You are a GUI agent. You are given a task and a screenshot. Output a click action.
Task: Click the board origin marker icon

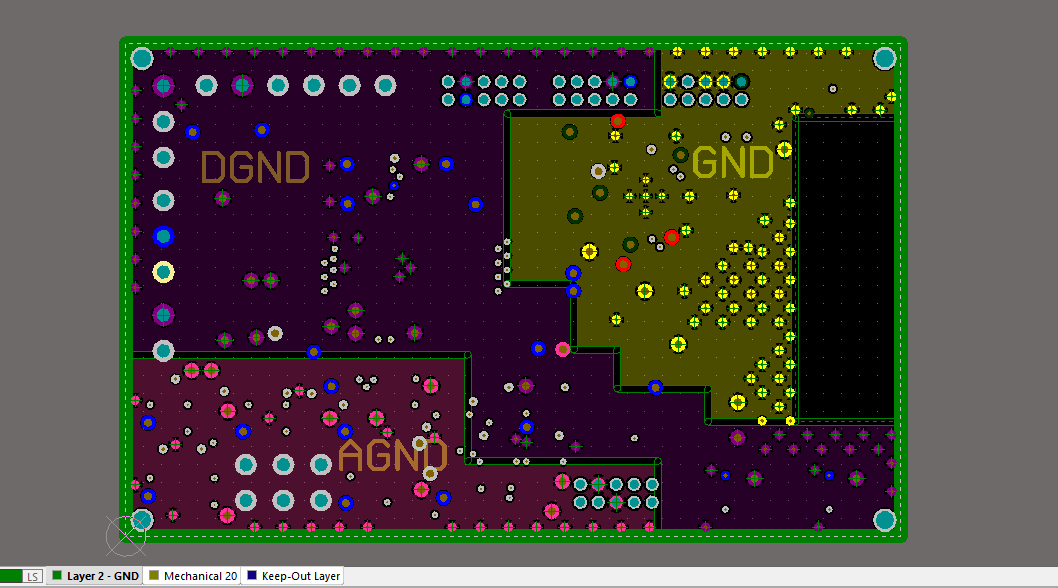(x=124, y=534)
